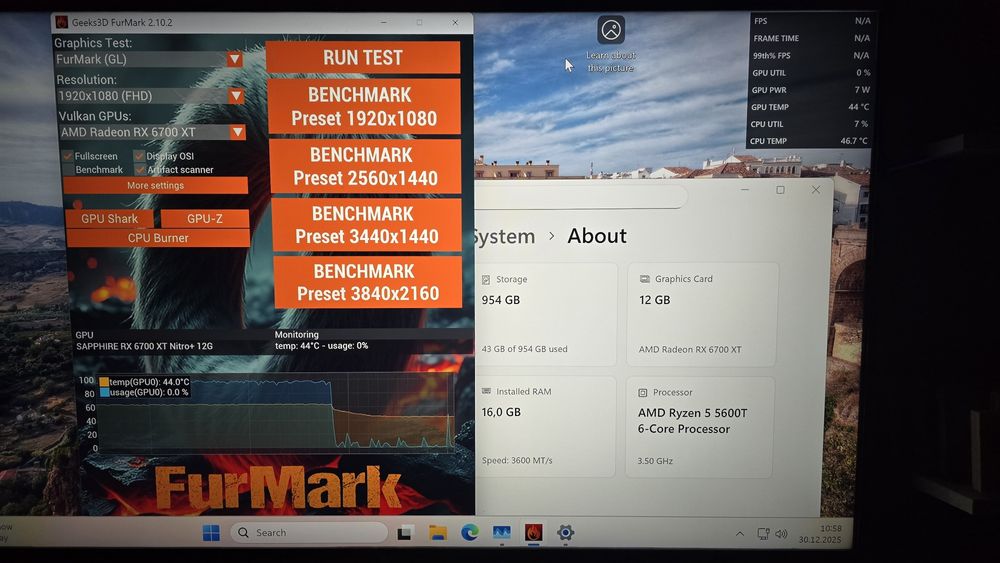Click the AMD Radeon RX 6700 XT combo box
The width and height of the screenshot is (1000, 563).
pyautogui.click(x=152, y=132)
